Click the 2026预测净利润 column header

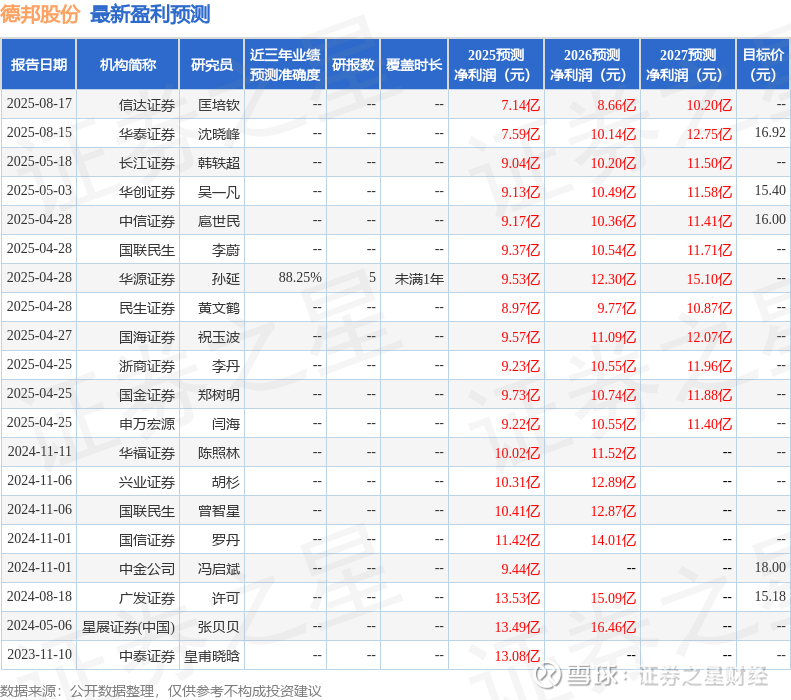592,65
